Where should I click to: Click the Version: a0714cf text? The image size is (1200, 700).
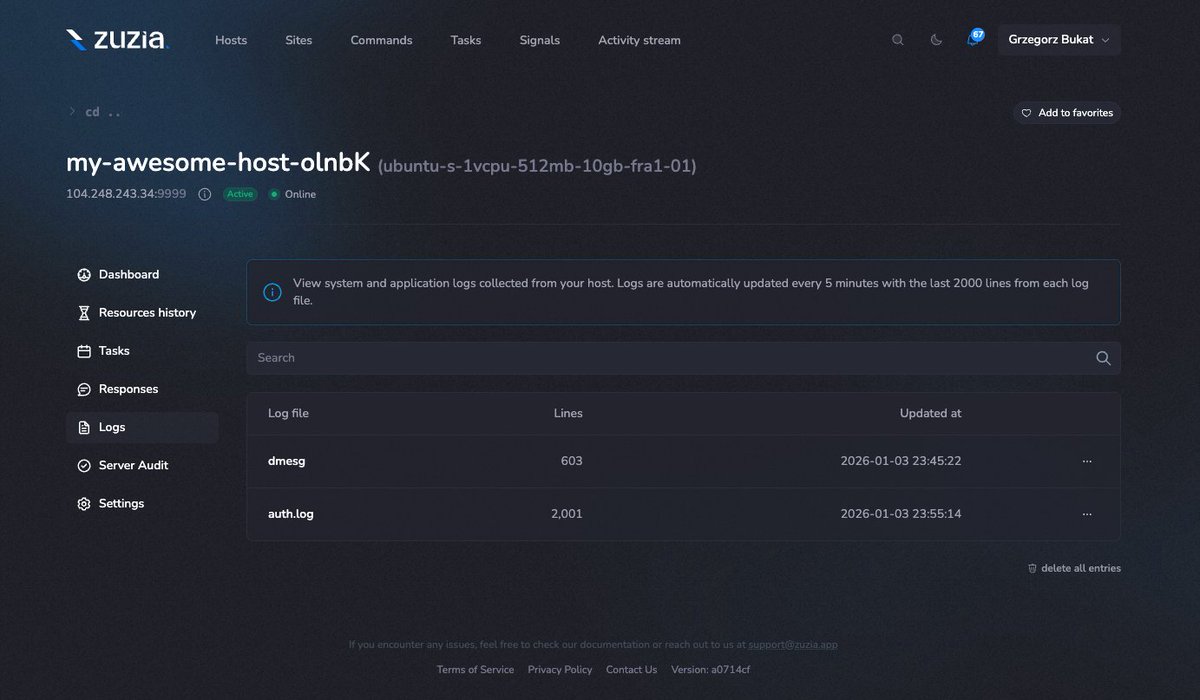pyautogui.click(x=710, y=670)
